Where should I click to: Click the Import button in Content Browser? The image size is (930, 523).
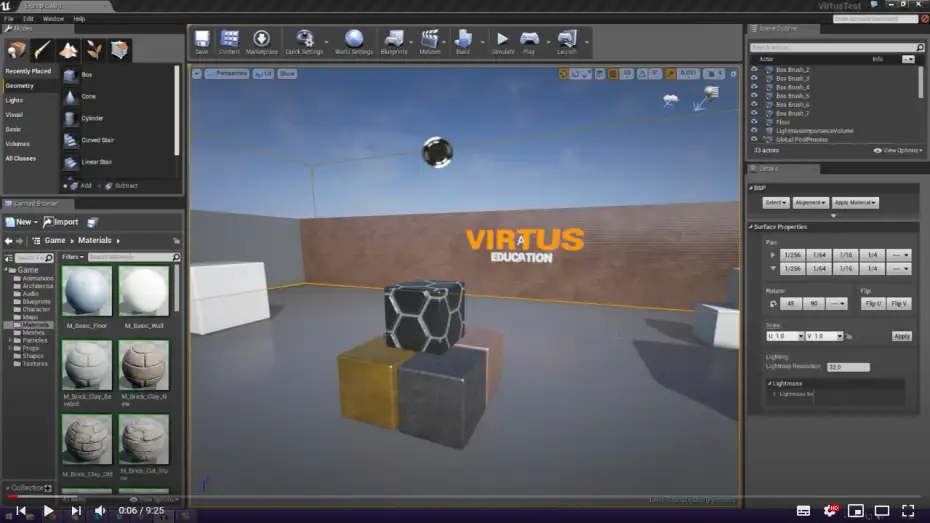click(60, 222)
